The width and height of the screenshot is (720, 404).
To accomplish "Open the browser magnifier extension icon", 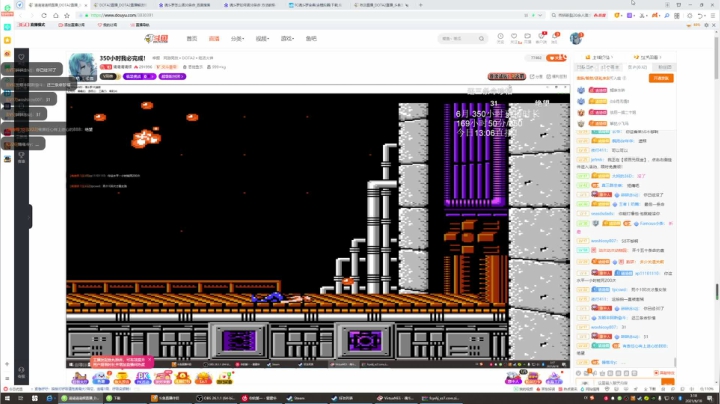I will (x=667, y=16).
